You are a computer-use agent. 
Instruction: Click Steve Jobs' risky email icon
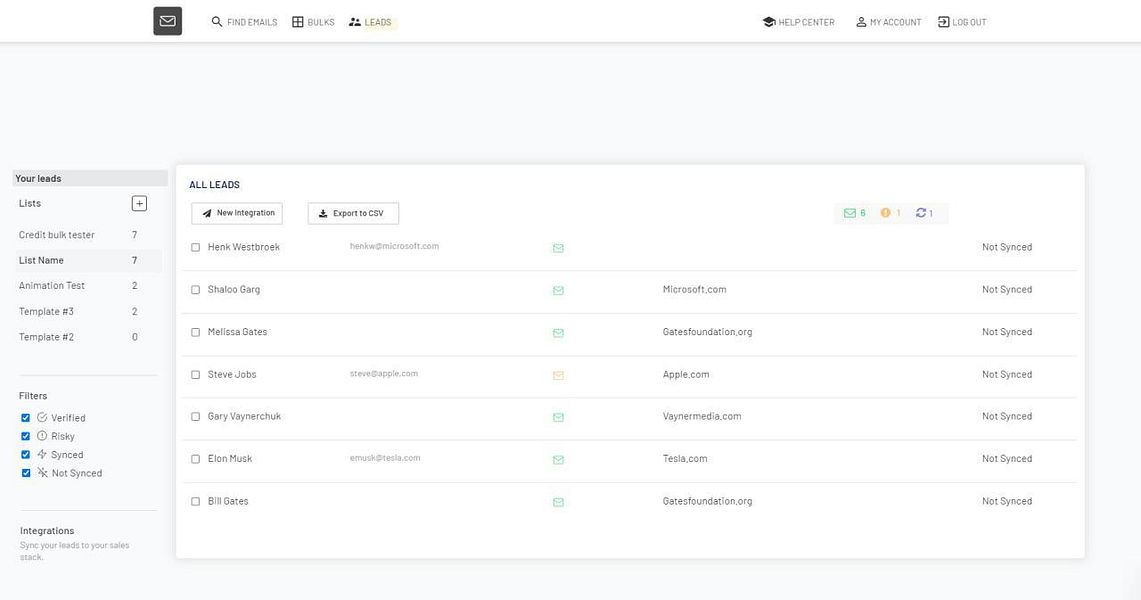coord(558,375)
